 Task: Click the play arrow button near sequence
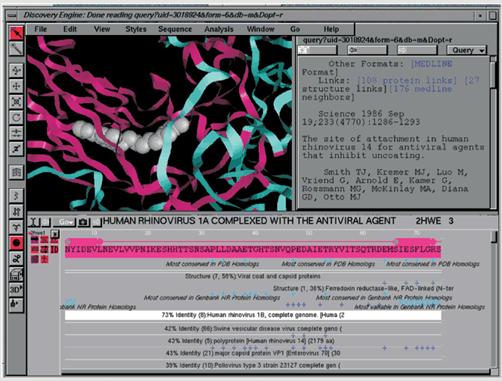(55, 233)
